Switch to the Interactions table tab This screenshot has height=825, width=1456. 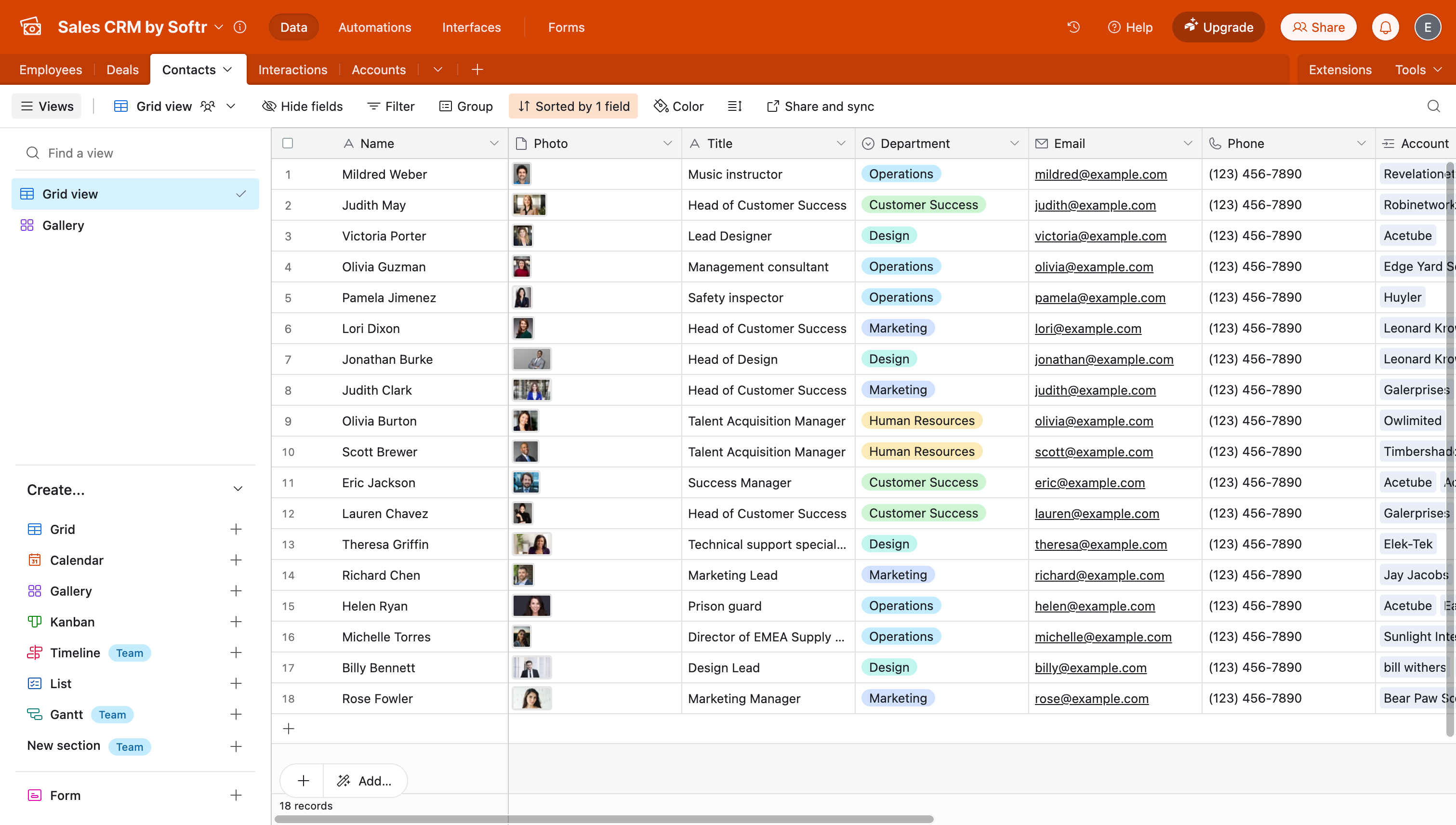[292, 70]
